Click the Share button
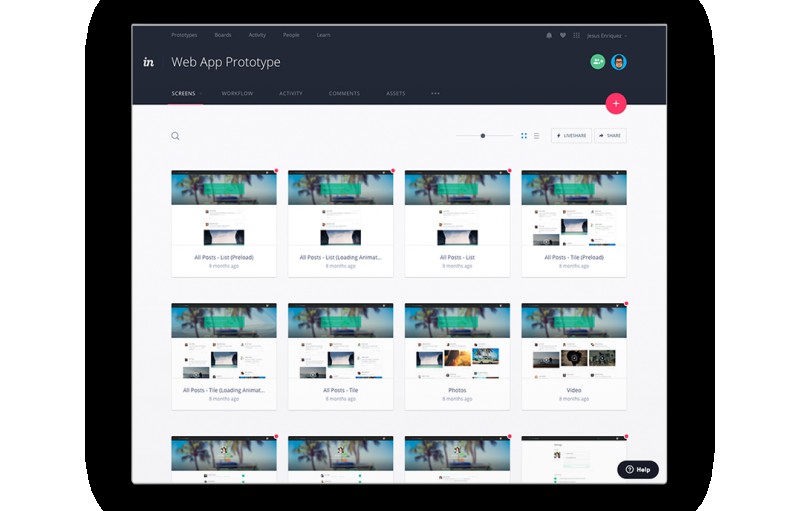Viewport: 800px width, 511px height. coord(610,136)
